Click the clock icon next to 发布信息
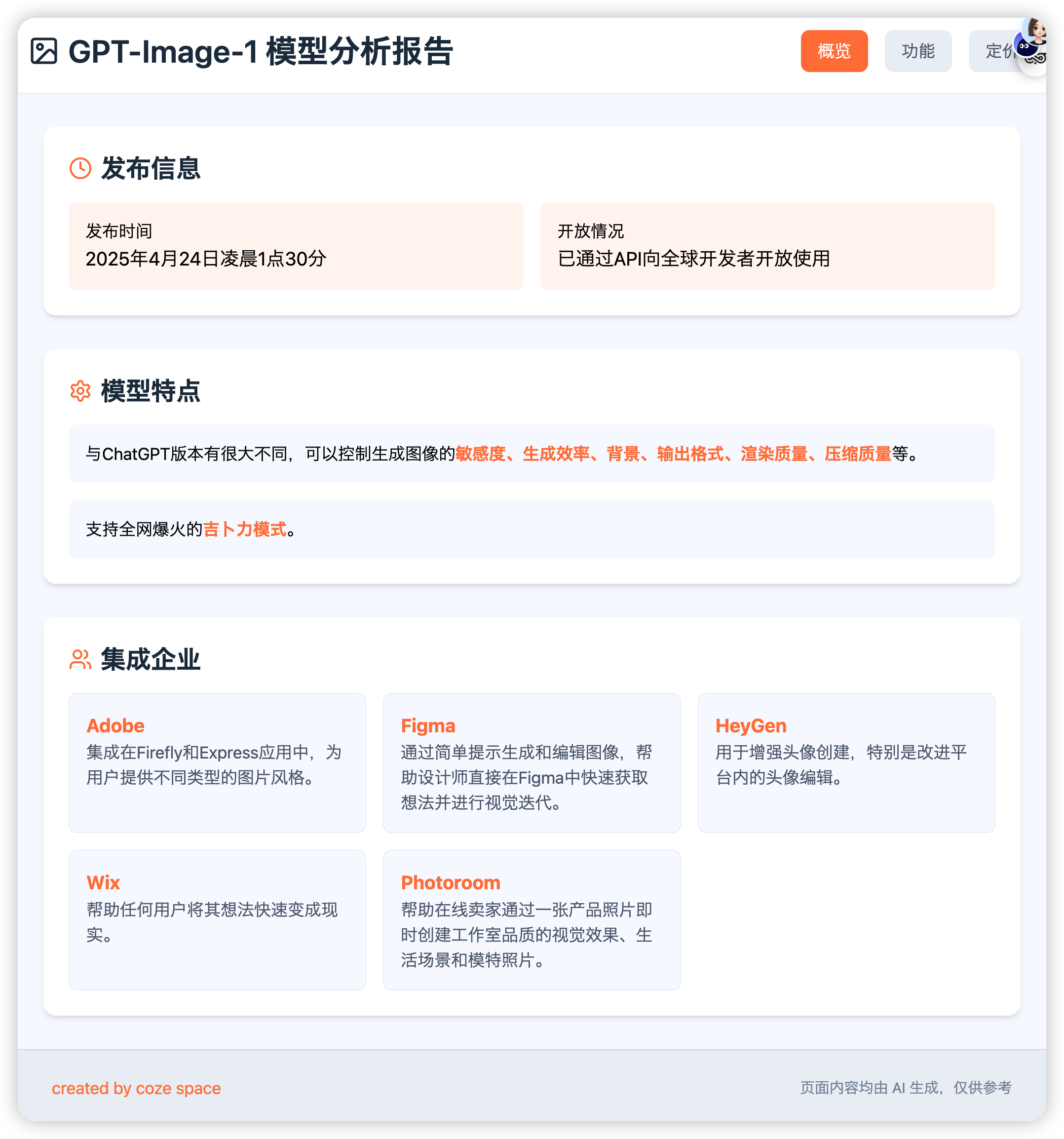The image size is (1064, 1139). (80, 168)
